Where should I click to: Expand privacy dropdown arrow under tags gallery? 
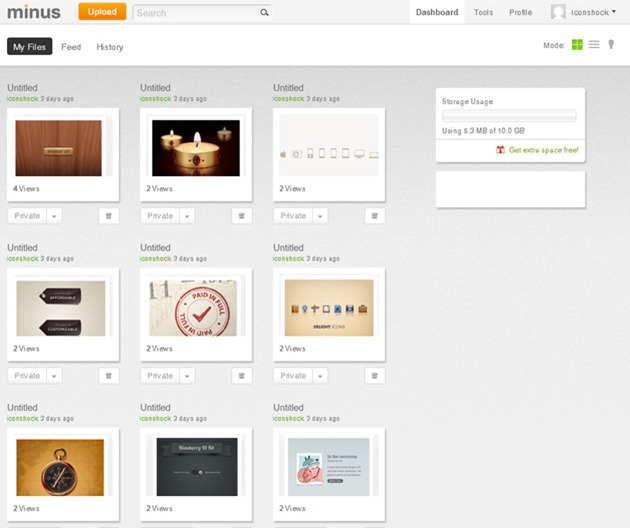[x=54, y=376]
